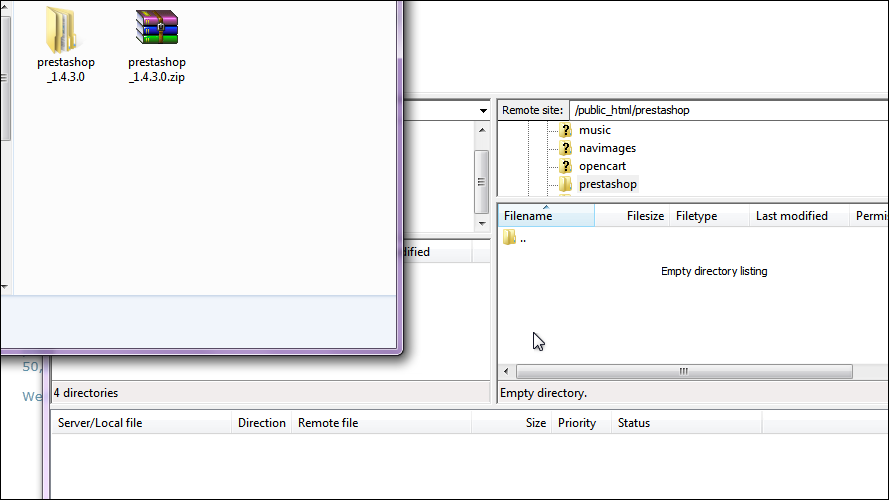Viewport: 889px width, 500px height.
Task: Click the remote file list horizontal scrollbar thumb
Action: [684, 372]
